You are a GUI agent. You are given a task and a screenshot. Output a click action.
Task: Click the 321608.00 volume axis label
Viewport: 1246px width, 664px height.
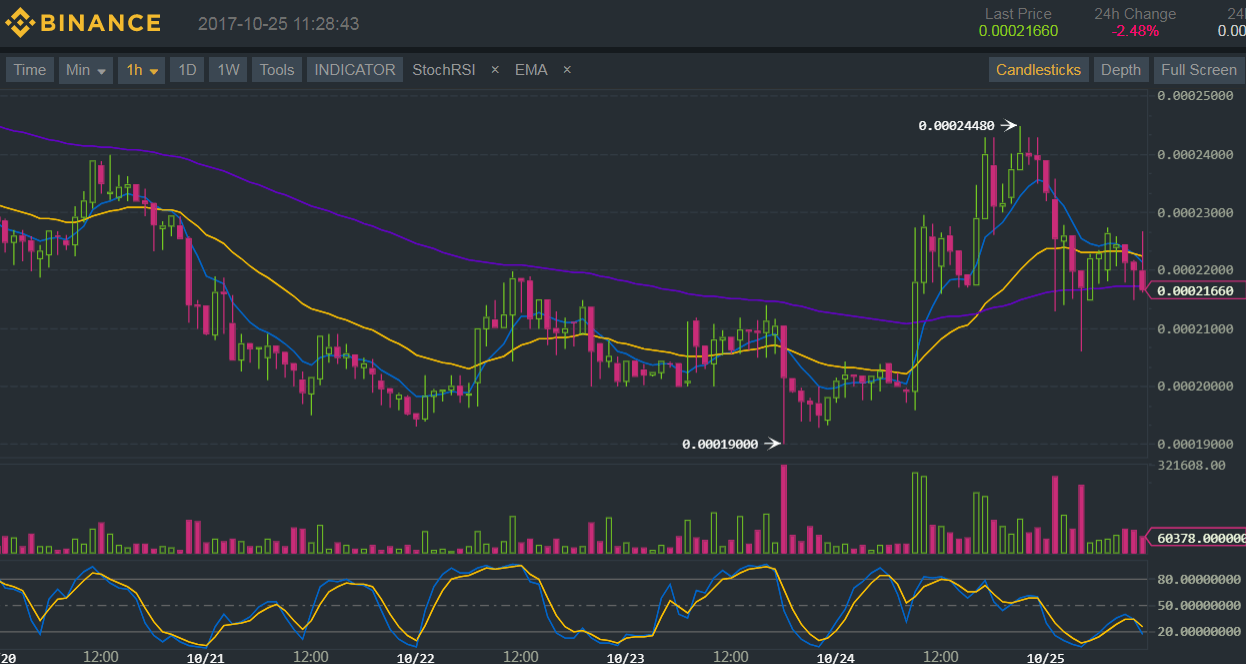coord(1191,466)
